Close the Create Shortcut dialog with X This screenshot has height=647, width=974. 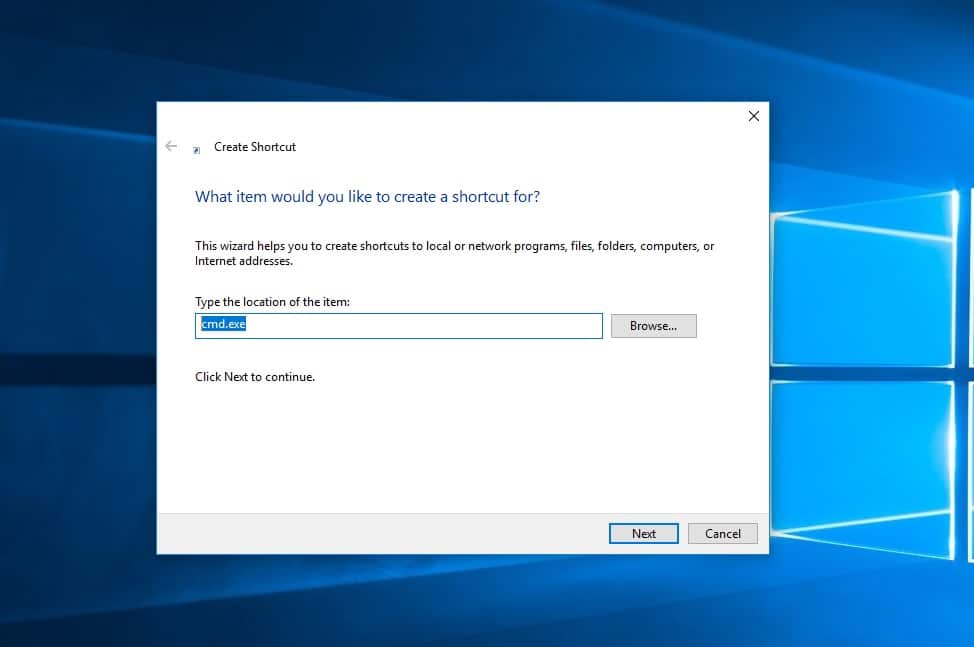click(753, 116)
